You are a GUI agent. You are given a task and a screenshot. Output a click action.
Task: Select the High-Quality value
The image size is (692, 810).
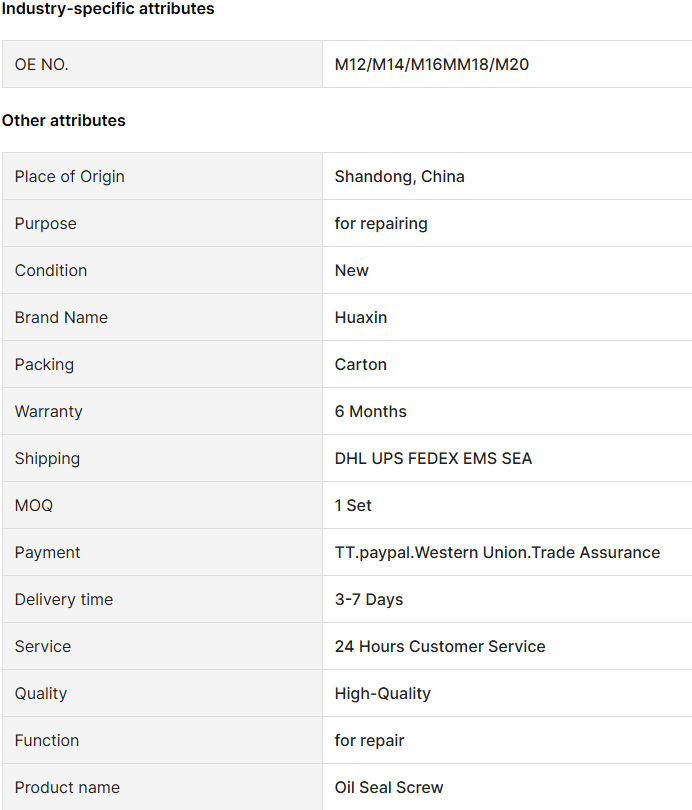point(383,694)
